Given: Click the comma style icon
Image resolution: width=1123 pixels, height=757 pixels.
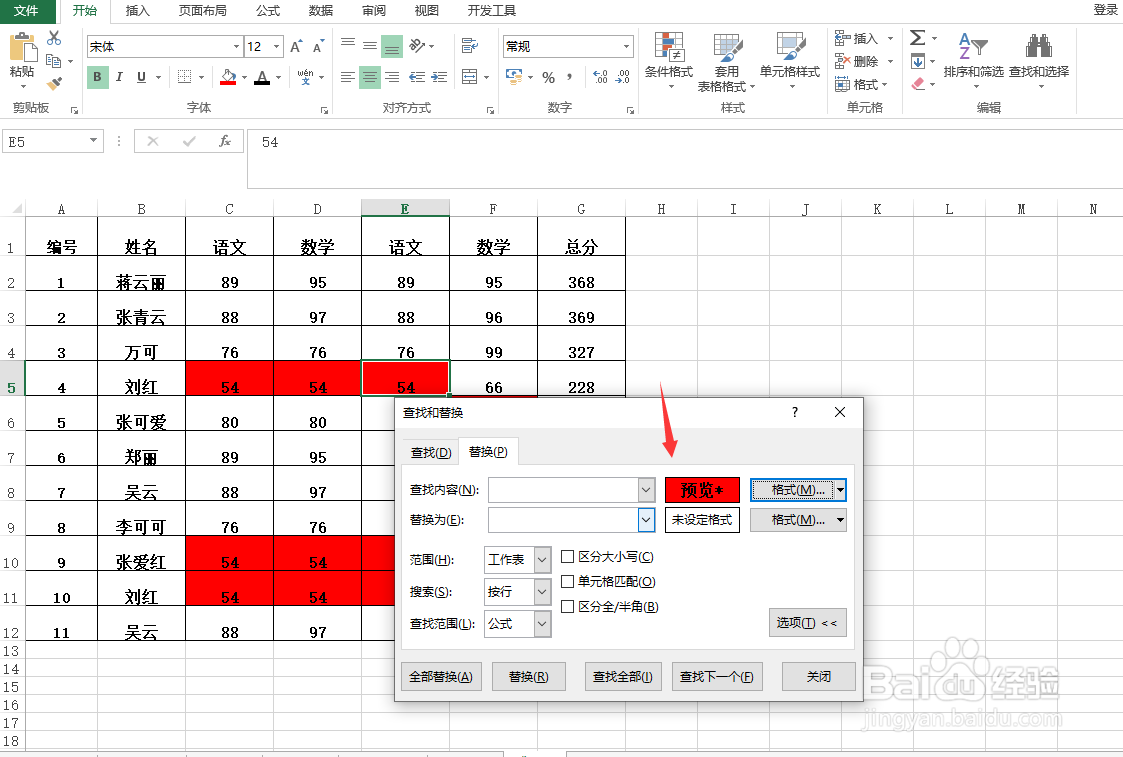Looking at the screenshot, I should point(570,77).
